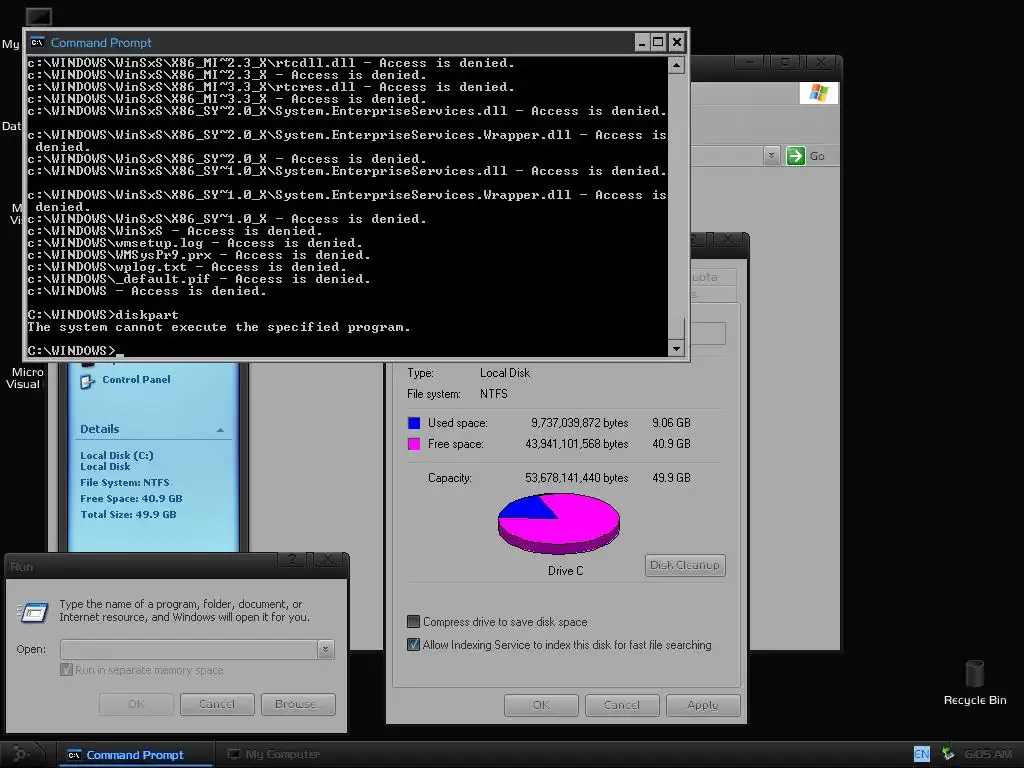Click the Start button on taskbar
The width and height of the screenshot is (1024, 768).
[21, 754]
